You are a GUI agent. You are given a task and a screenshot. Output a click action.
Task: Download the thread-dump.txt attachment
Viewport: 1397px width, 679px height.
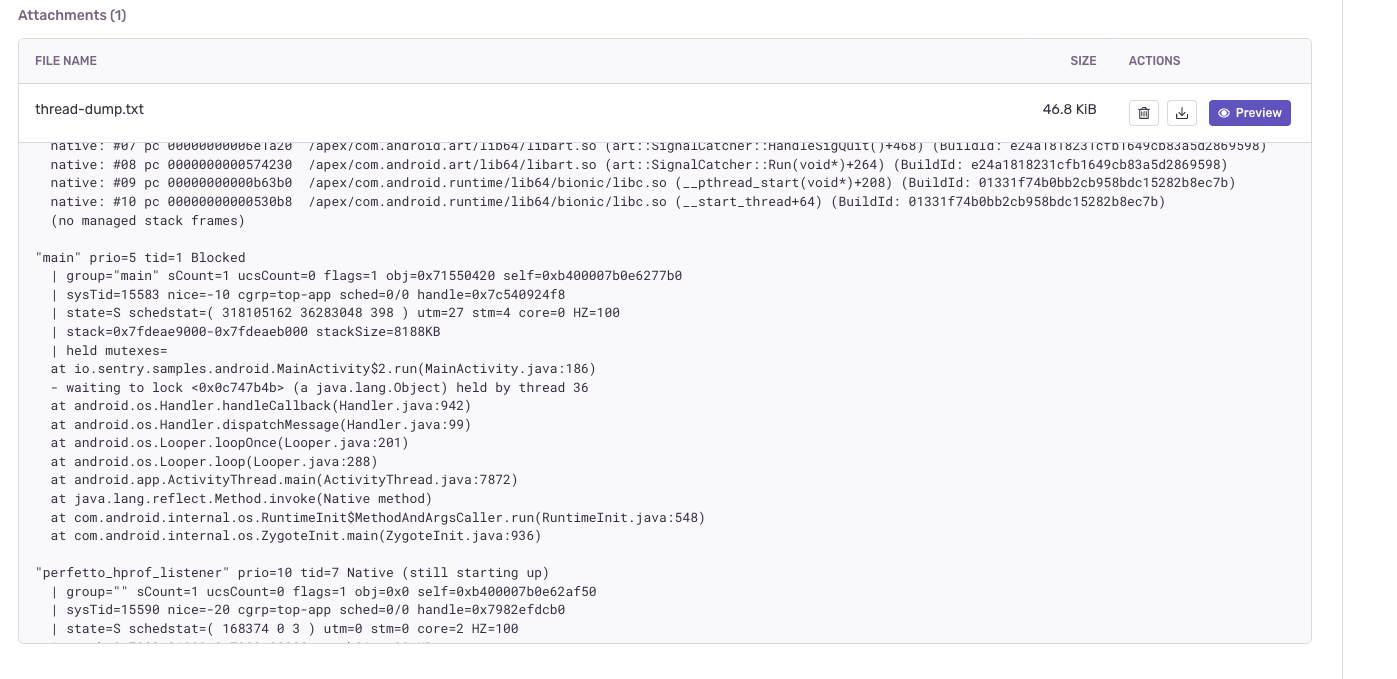(1182, 113)
